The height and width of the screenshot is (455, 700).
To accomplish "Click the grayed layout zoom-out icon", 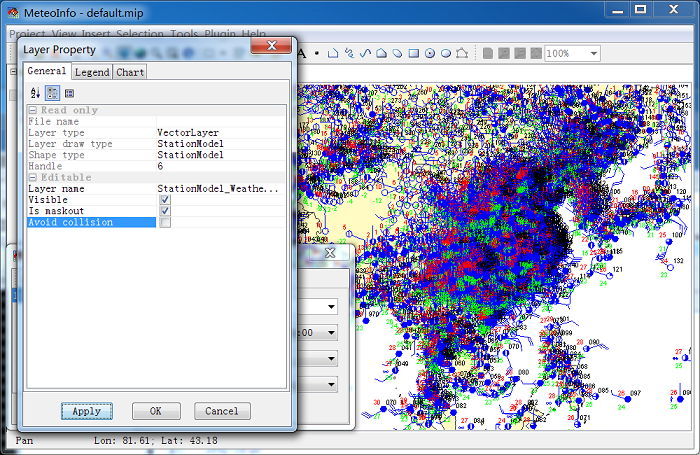I will 520,53.
